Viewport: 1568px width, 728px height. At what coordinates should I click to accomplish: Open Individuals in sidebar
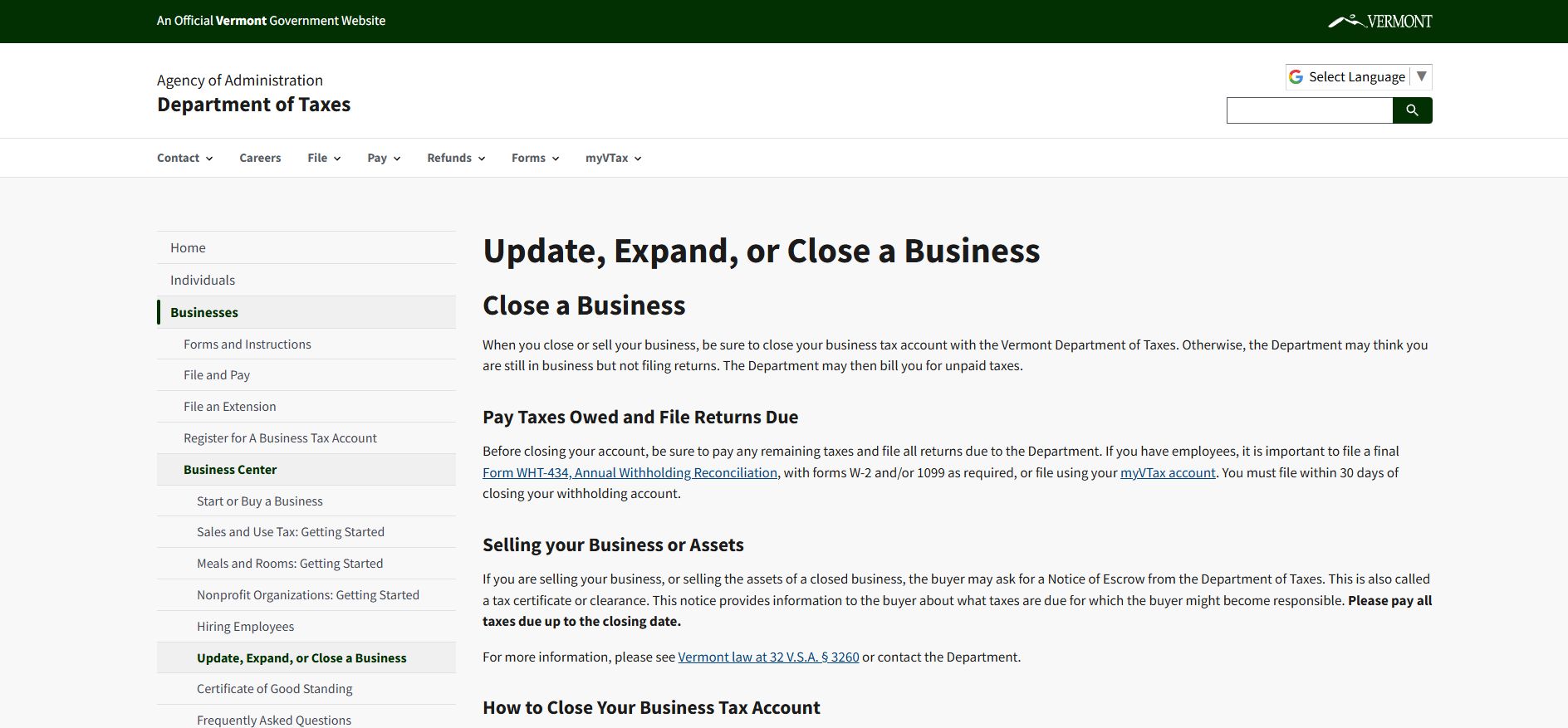pyautogui.click(x=306, y=280)
